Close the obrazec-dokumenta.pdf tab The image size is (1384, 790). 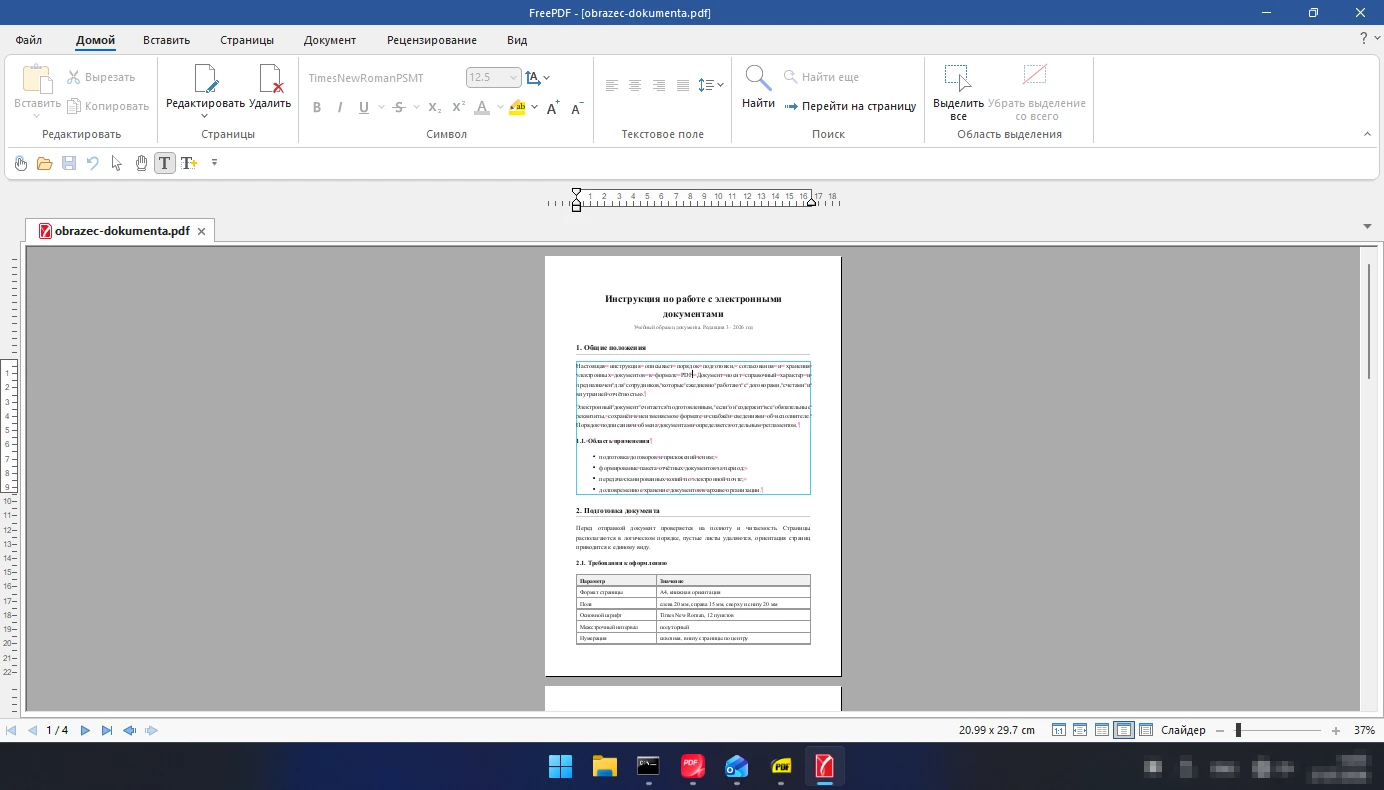click(x=201, y=231)
